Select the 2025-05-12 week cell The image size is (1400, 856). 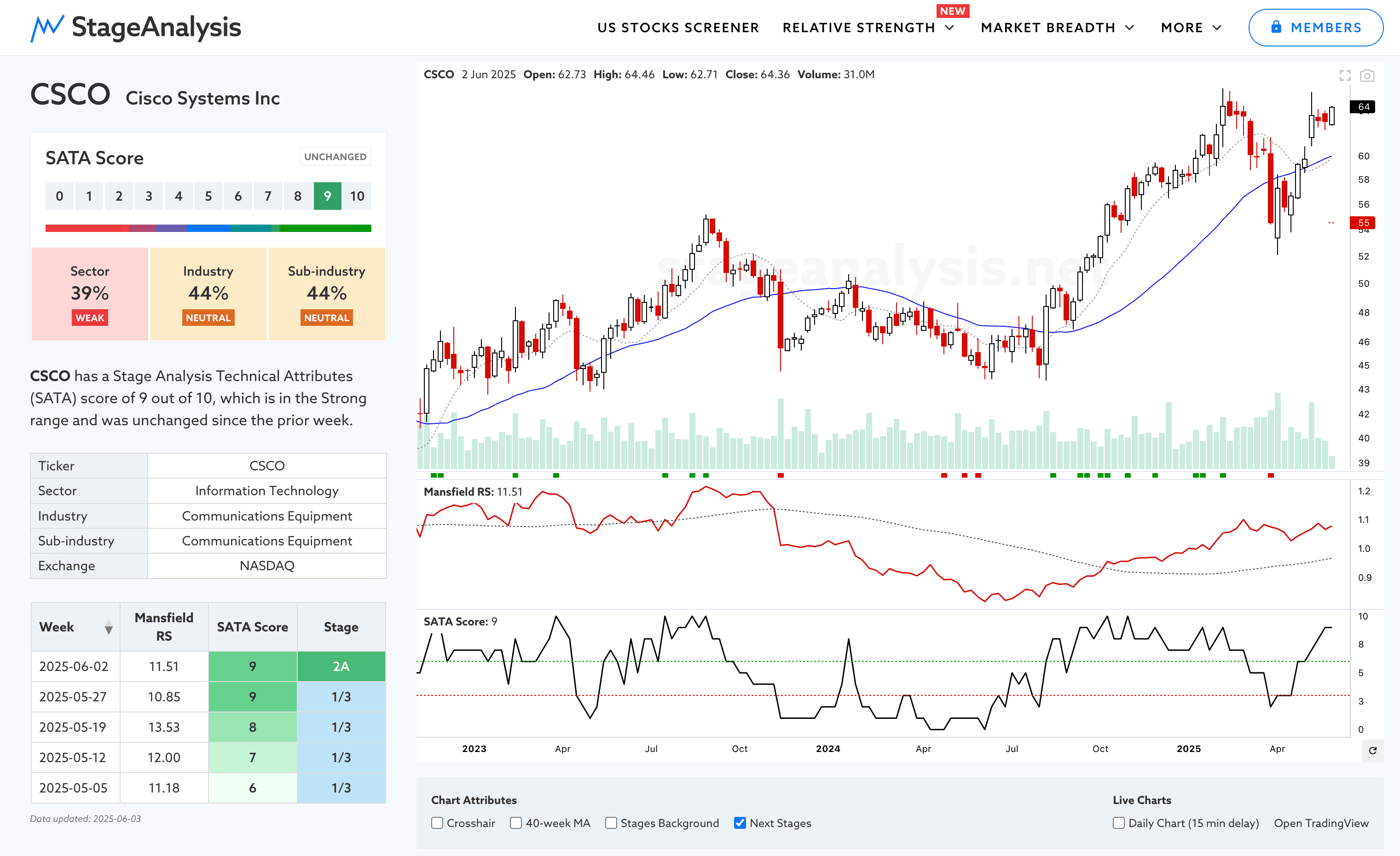(x=75, y=758)
